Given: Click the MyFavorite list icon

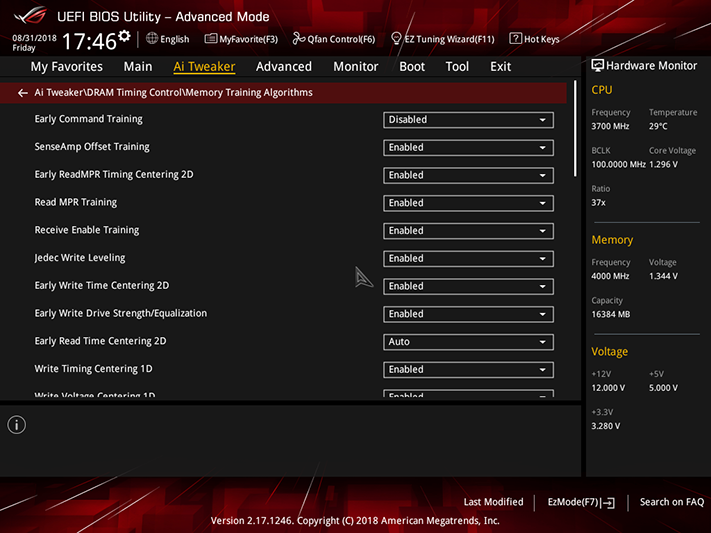Looking at the screenshot, I should pos(210,39).
